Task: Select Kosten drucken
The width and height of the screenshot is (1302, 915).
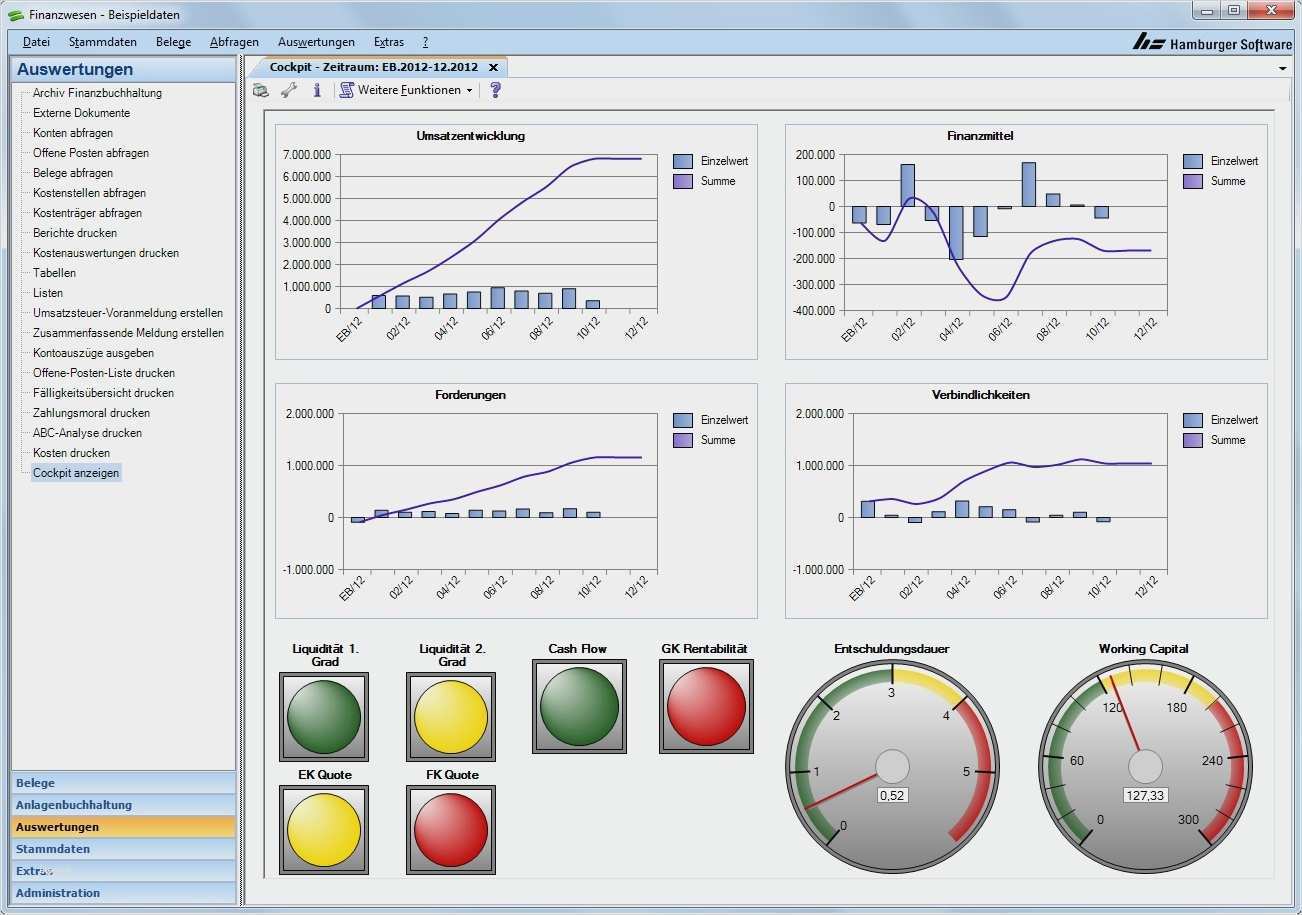Action: click(71, 453)
